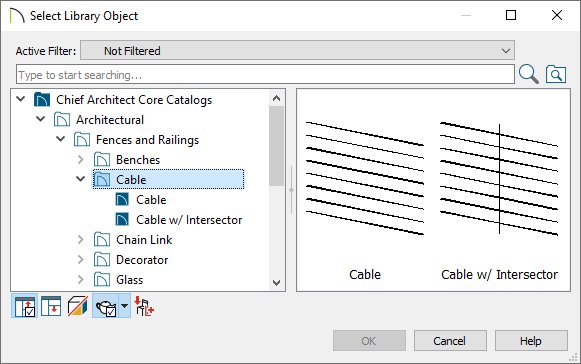Click the tree scrollbar down arrow

point(276,283)
